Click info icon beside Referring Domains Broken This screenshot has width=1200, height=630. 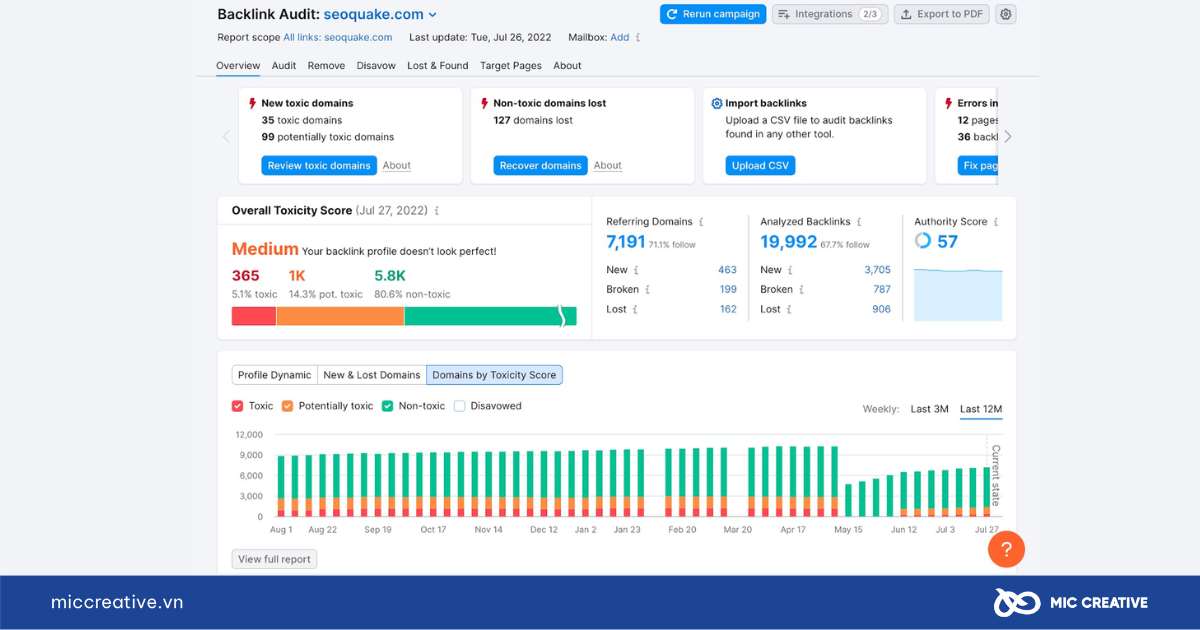[649, 290]
